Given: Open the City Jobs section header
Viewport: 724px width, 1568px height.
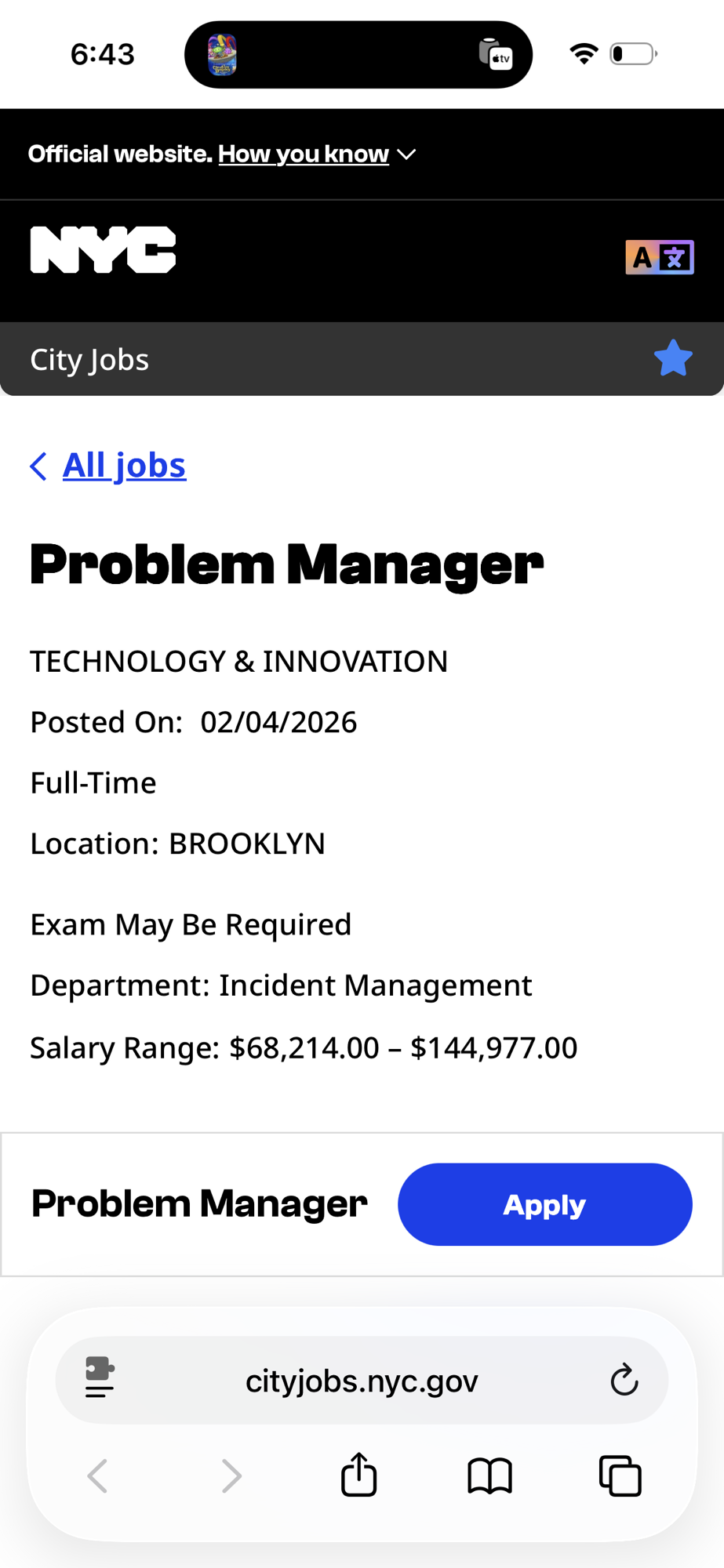Looking at the screenshot, I should pyautogui.click(x=89, y=359).
